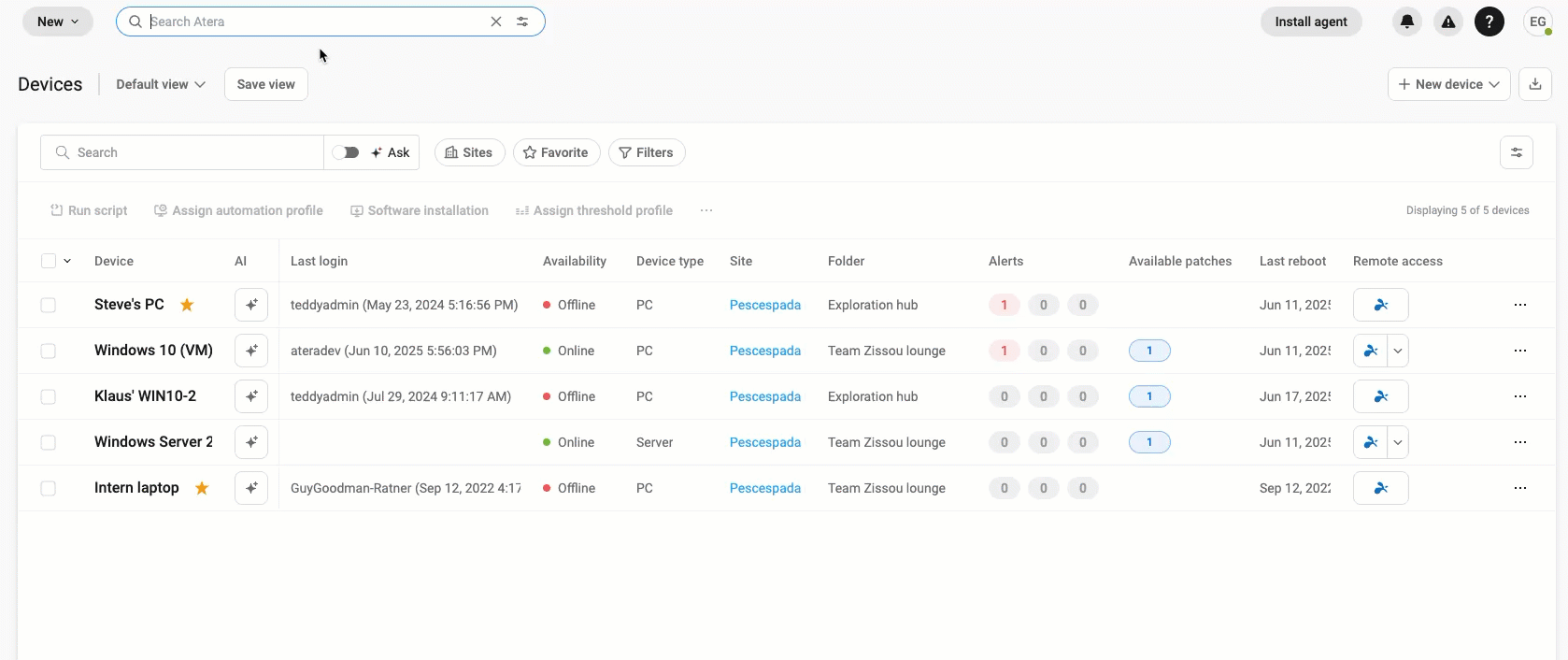Image resolution: width=1568 pixels, height=660 pixels.
Task: Open search filter options in Atera search bar
Action: (522, 22)
